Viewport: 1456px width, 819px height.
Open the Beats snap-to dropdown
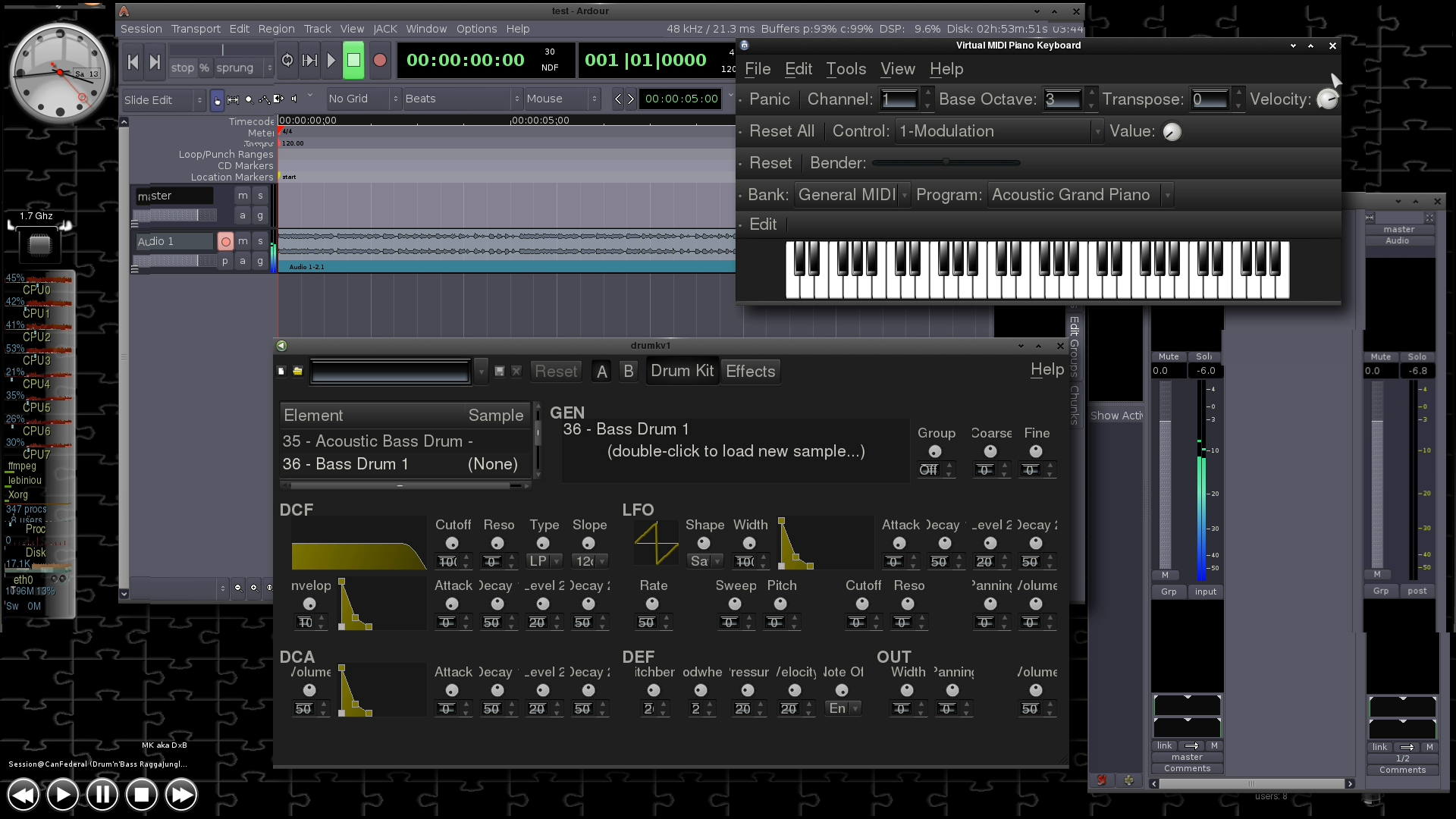[x=463, y=99]
